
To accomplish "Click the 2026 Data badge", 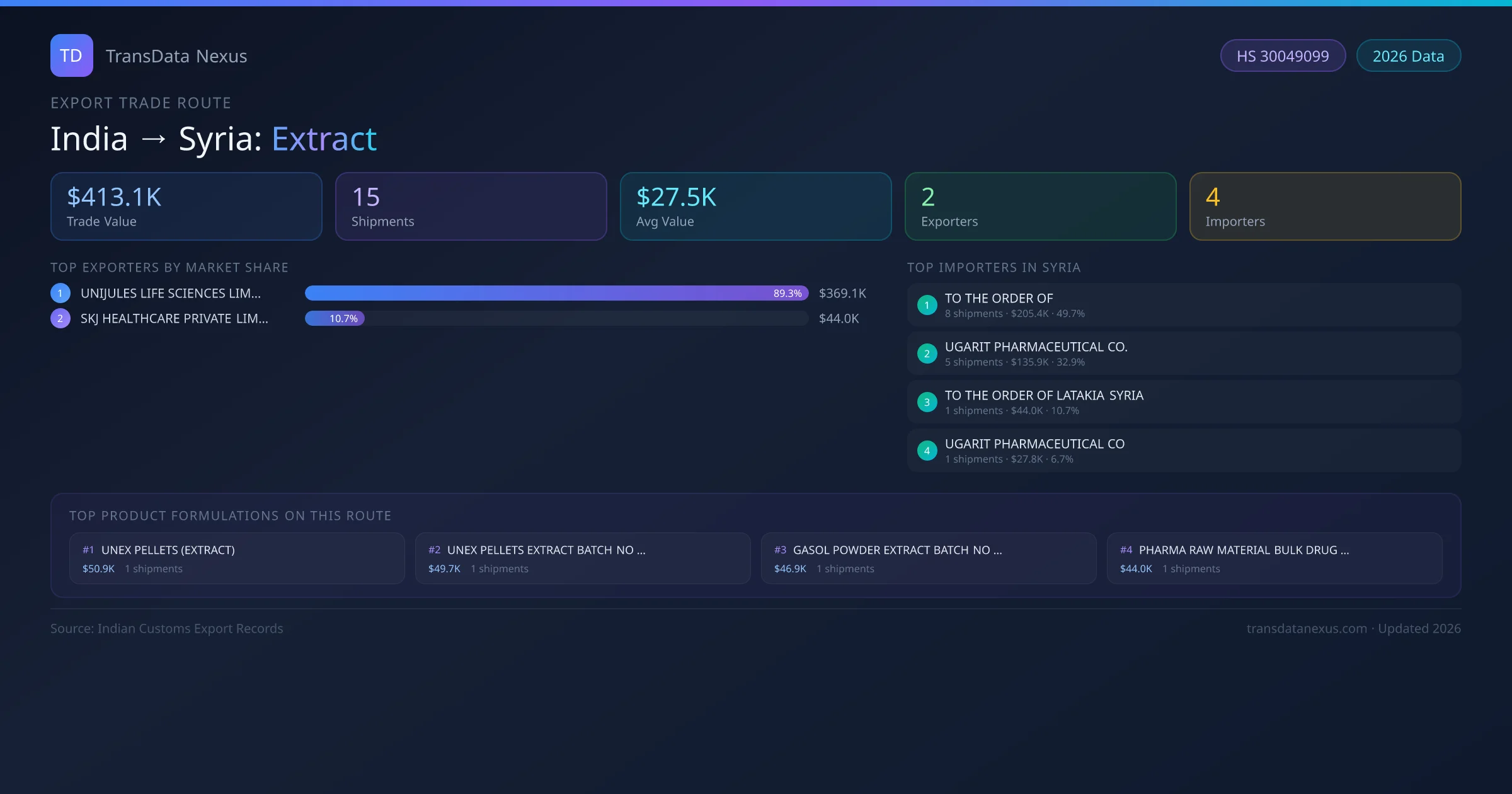I will tap(1408, 56).
